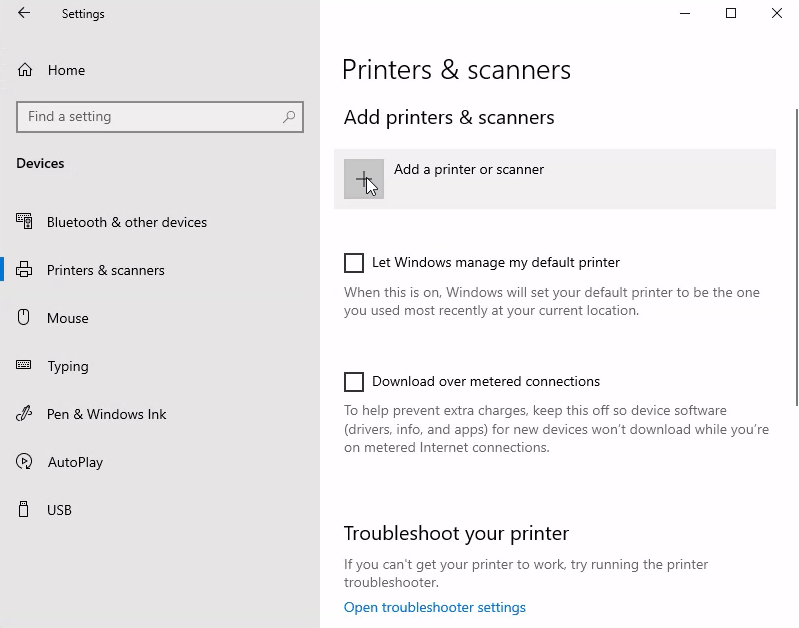Open Typing settings page
This screenshot has width=799, height=628.
(68, 367)
